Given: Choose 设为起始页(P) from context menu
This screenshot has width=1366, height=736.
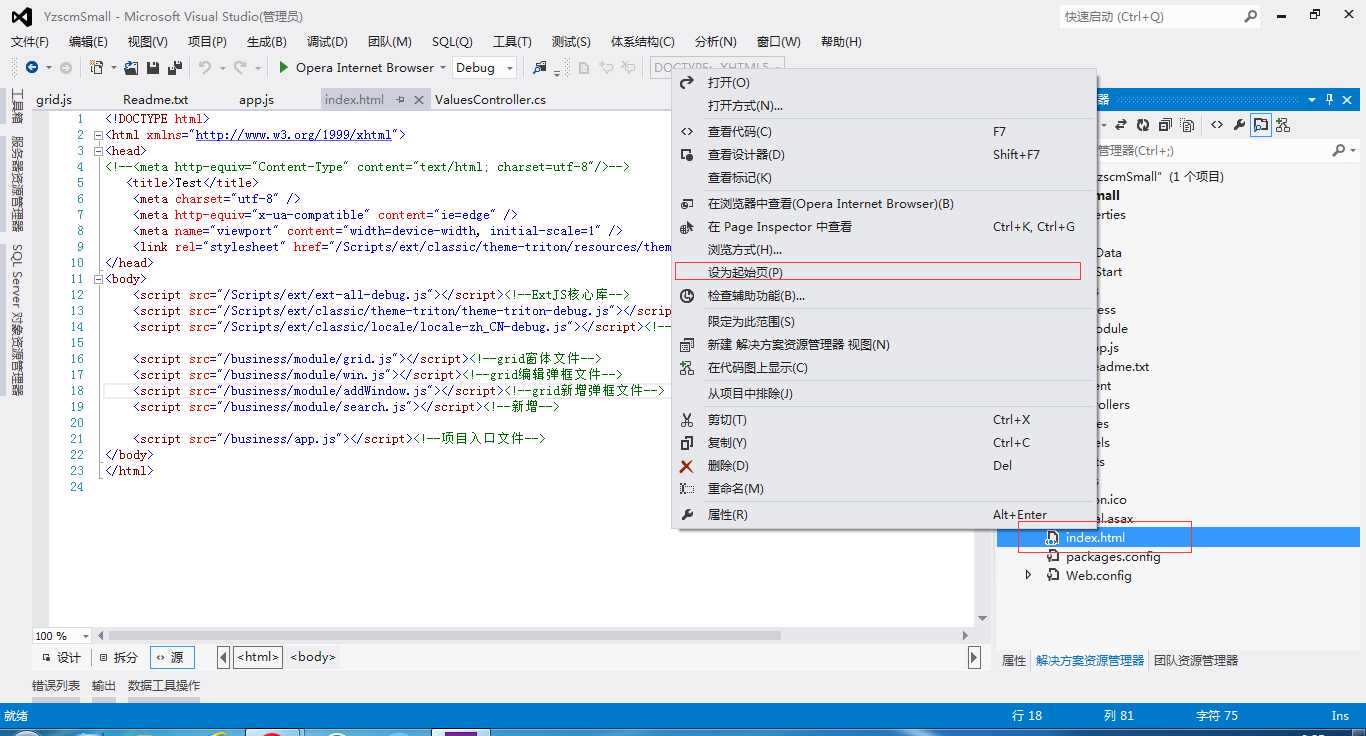Looking at the screenshot, I should pyautogui.click(x=878, y=271).
